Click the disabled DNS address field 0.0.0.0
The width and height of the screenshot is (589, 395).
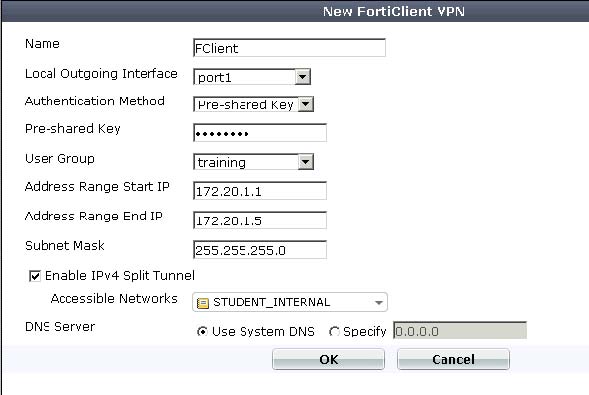pos(460,331)
